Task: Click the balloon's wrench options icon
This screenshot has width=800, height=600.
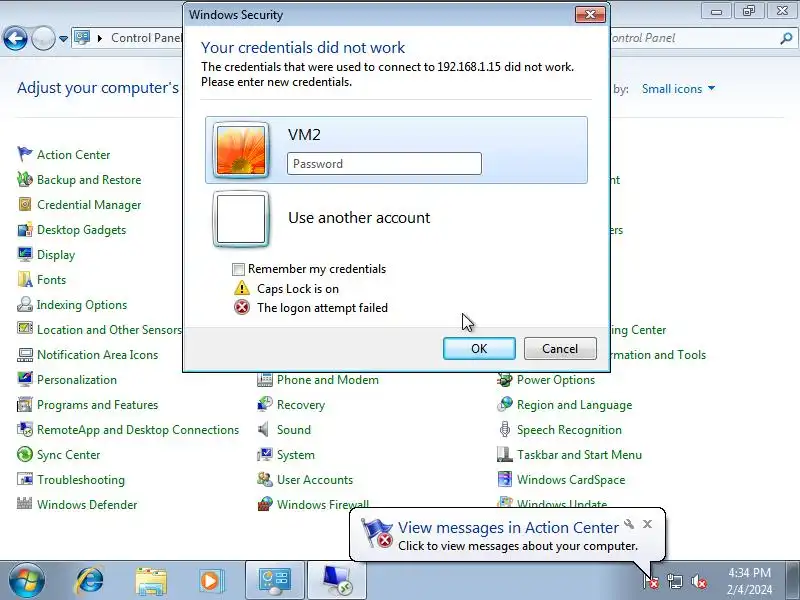Action: click(x=629, y=524)
